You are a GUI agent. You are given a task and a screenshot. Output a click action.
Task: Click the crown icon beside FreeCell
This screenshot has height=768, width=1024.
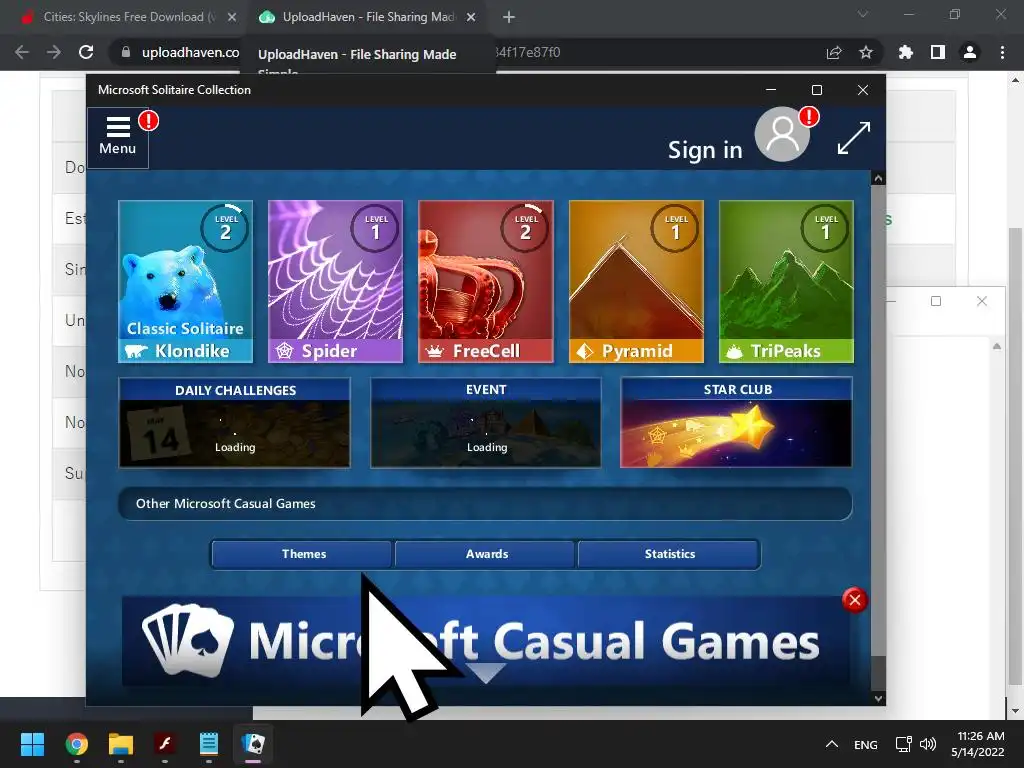click(x=434, y=351)
